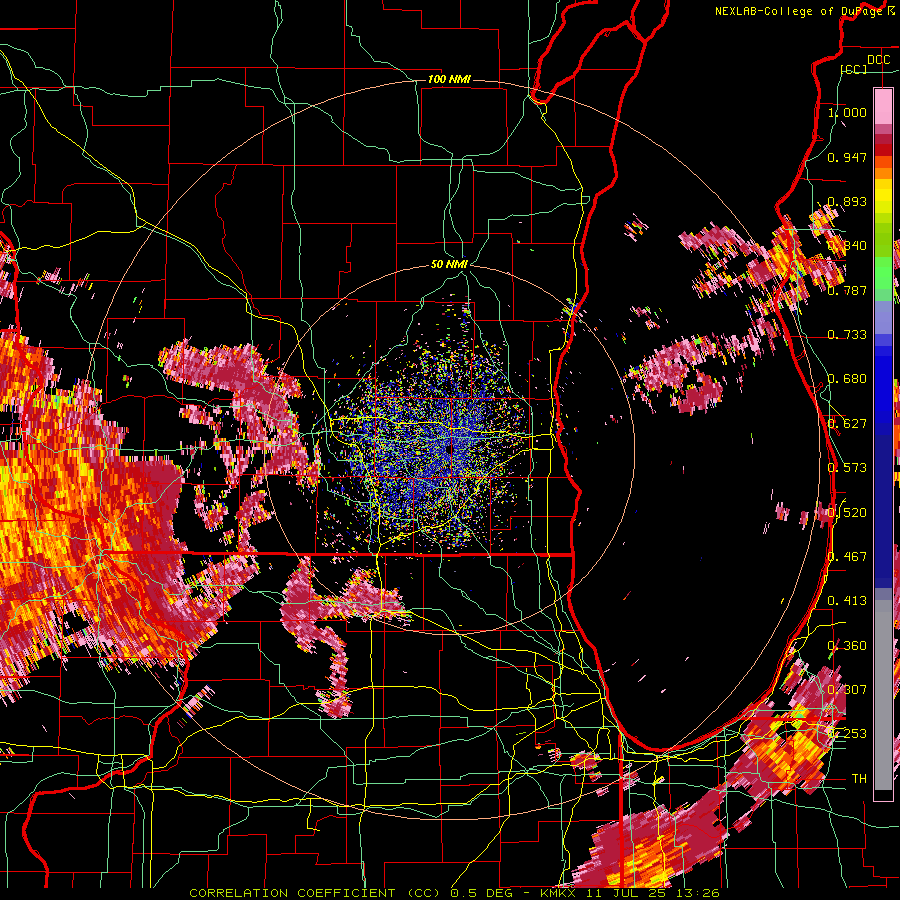
Task: Pick the bright green segment of color scale
Action: pos(883,273)
